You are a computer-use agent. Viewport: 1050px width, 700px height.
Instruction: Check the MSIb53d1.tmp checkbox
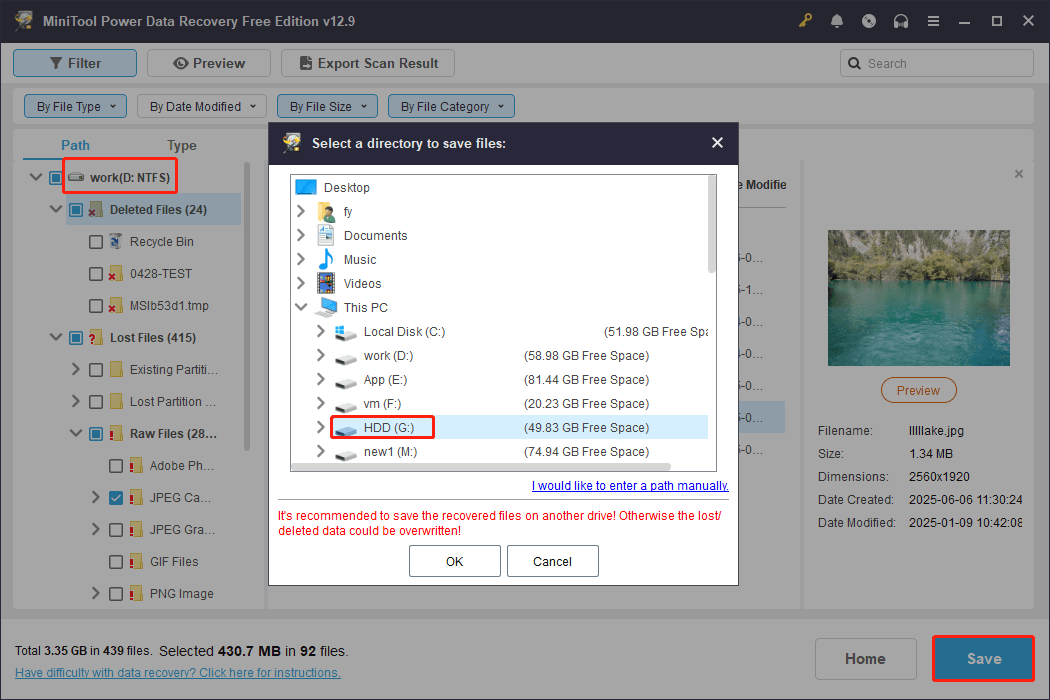point(96,306)
